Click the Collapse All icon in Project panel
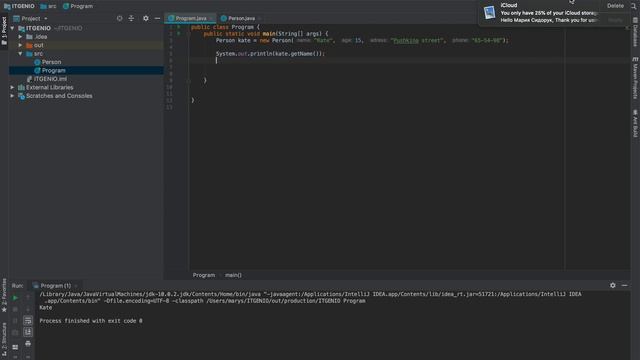The width and height of the screenshot is (640, 360). point(131,18)
